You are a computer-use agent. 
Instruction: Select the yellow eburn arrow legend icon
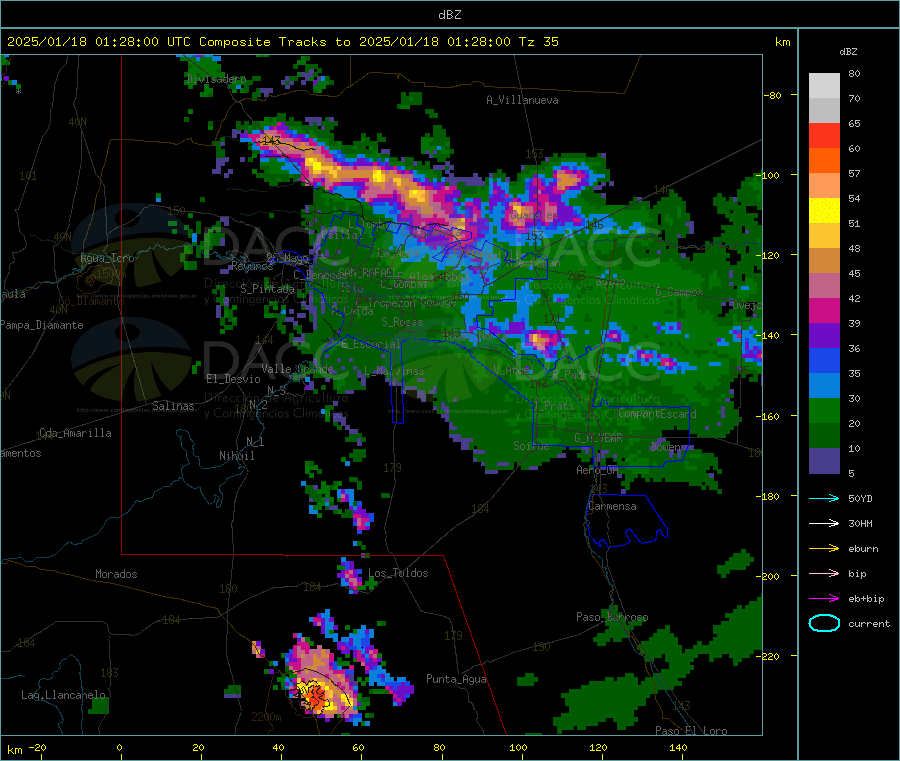[824, 549]
